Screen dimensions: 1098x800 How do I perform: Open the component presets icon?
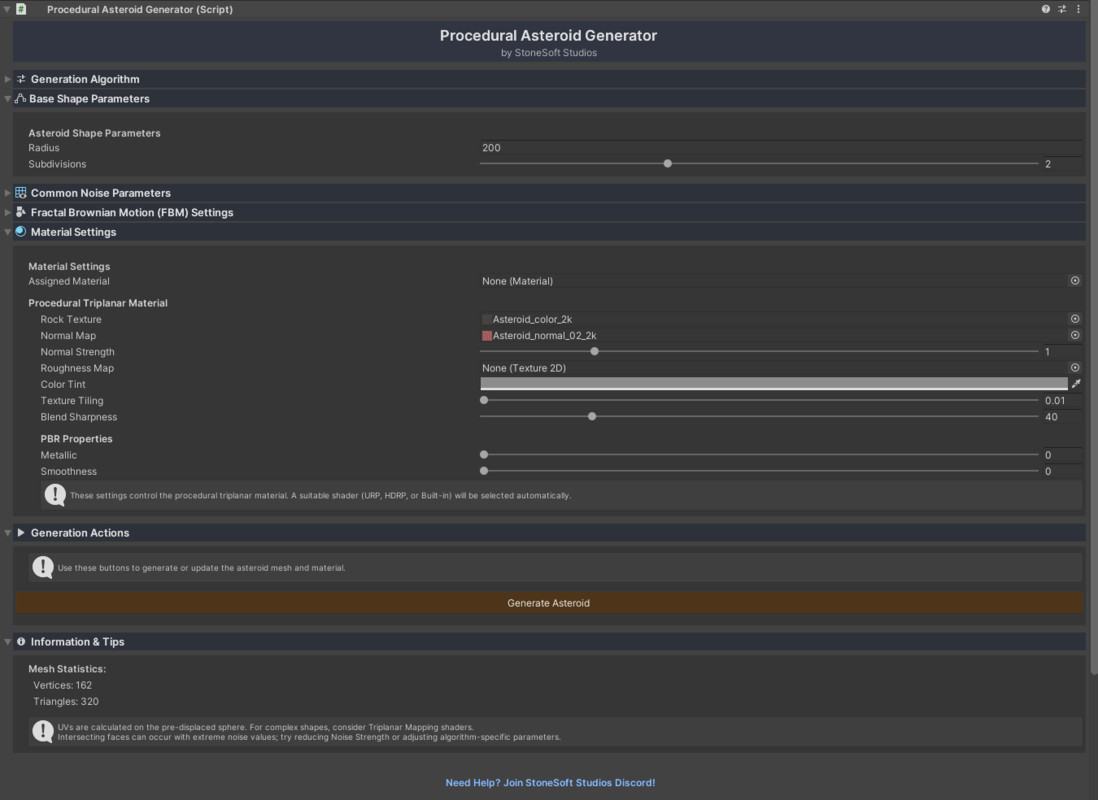[x=1062, y=9]
